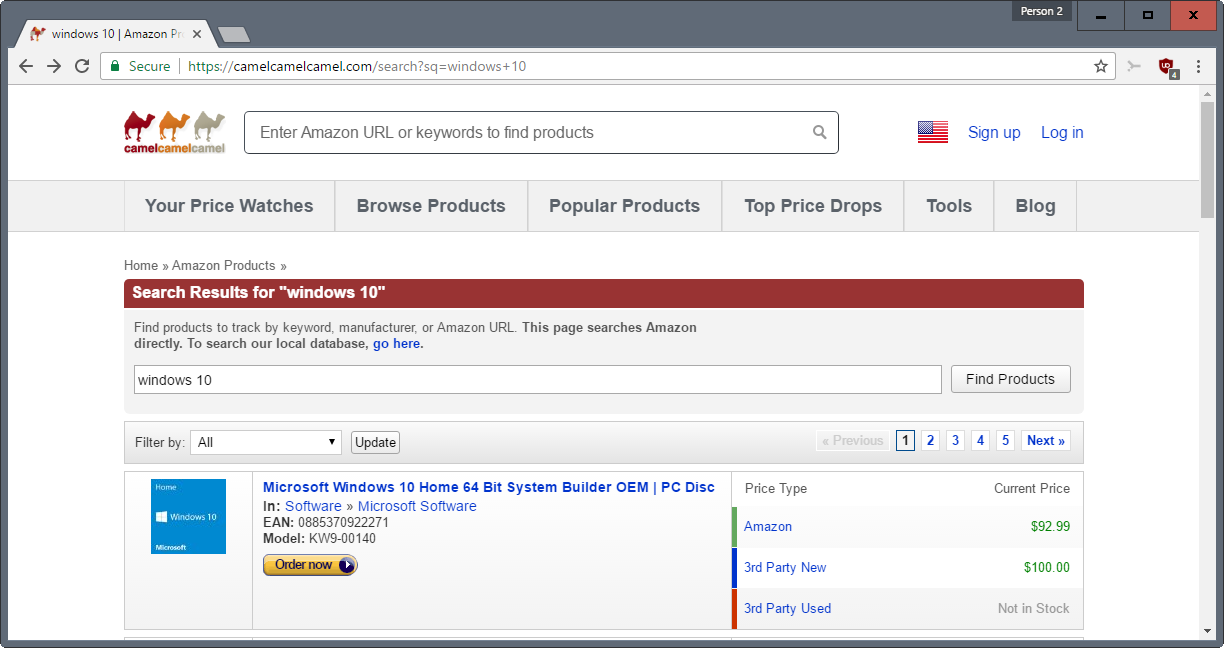Go forward using browser forward arrow
Viewport: 1224px width, 648px height.
tap(54, 66)
